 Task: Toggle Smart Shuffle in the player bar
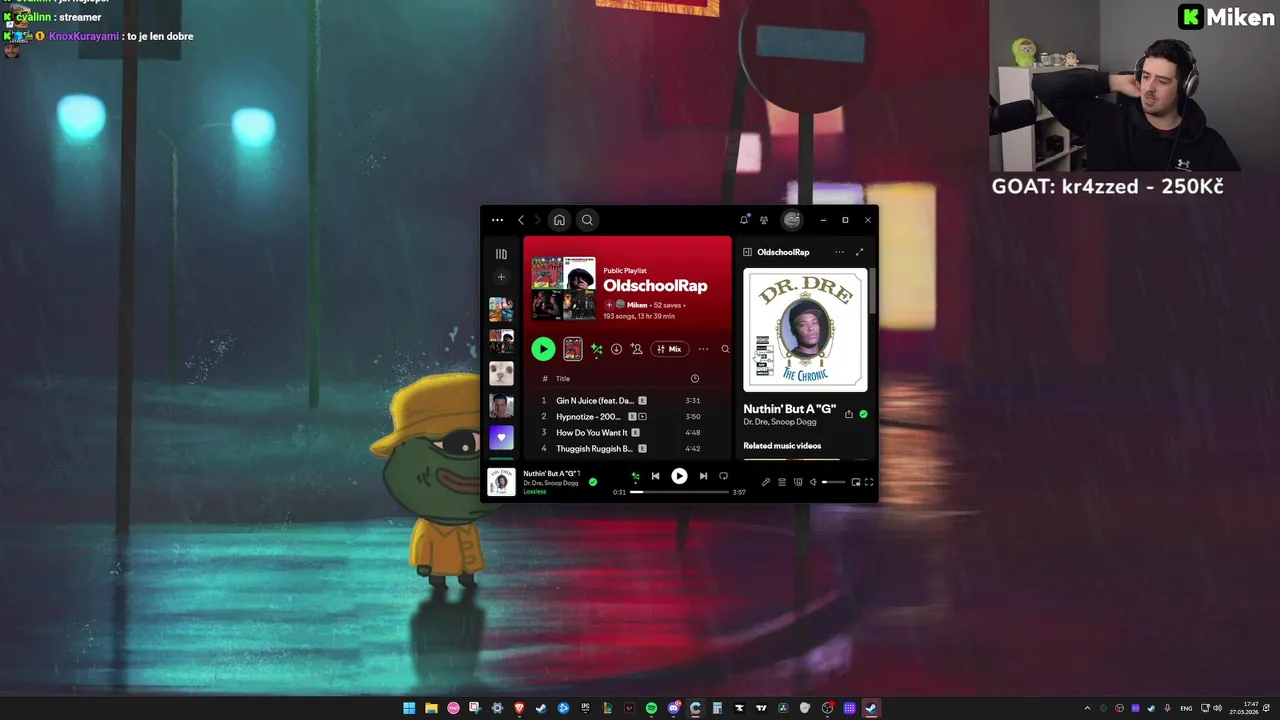click(x=635, y=477)
